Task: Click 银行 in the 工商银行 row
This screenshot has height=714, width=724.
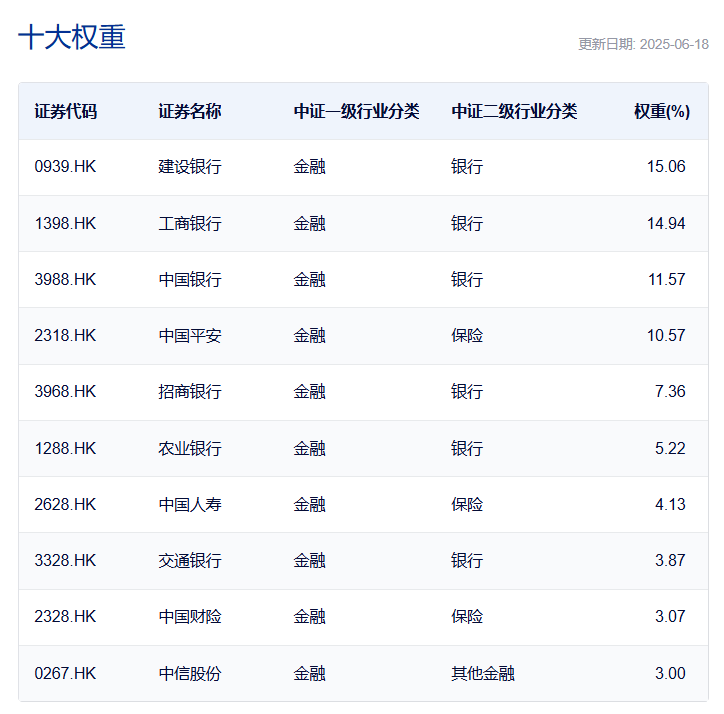Action: tap(467, 224)
